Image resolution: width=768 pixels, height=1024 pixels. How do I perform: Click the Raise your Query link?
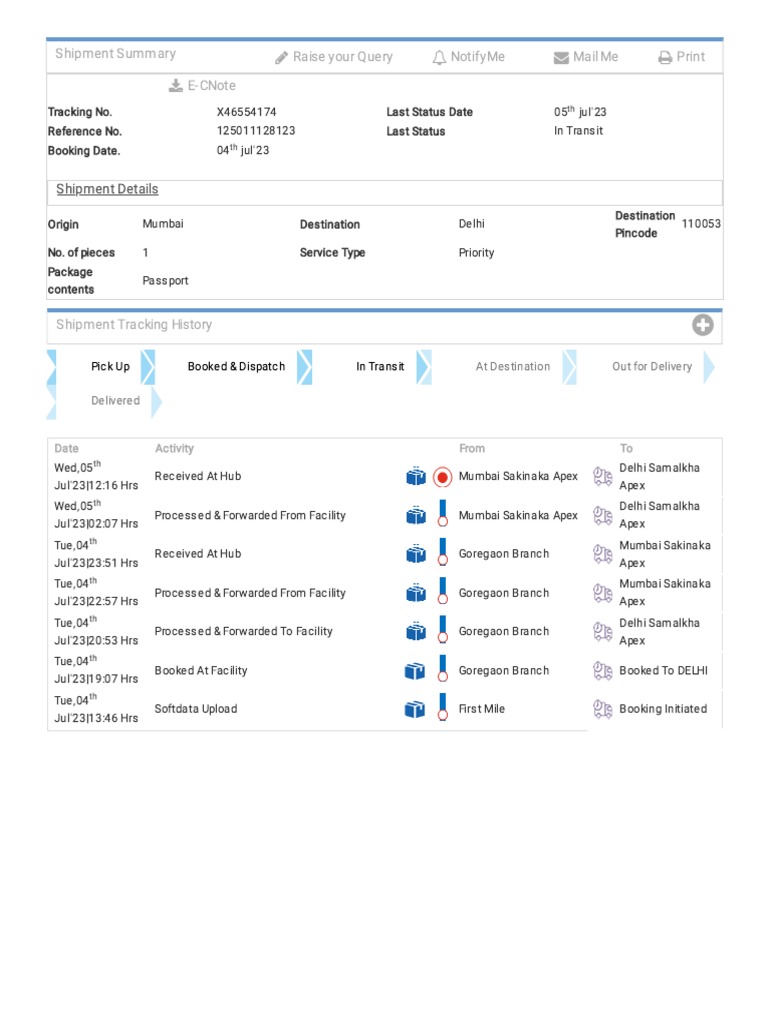click(342, 57)
